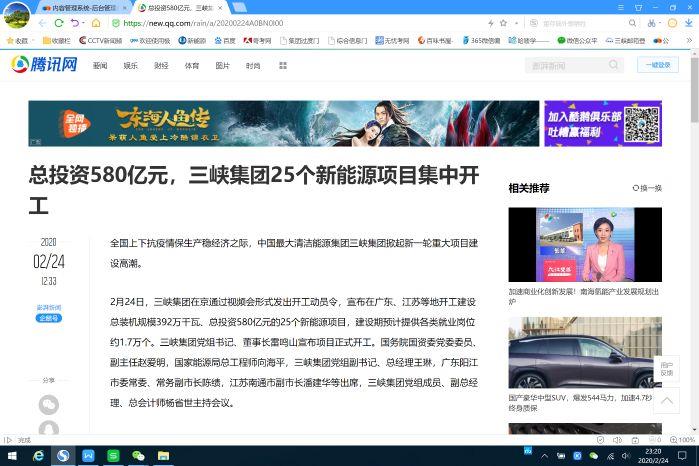699x466 pixels.
Task: Click the magnifier icon in browser search box
Action: 632,23
